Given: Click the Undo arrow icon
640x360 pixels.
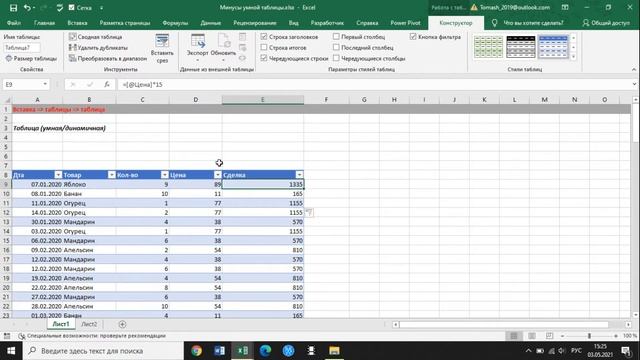Looking at the screenshot, I should point(27,8).
